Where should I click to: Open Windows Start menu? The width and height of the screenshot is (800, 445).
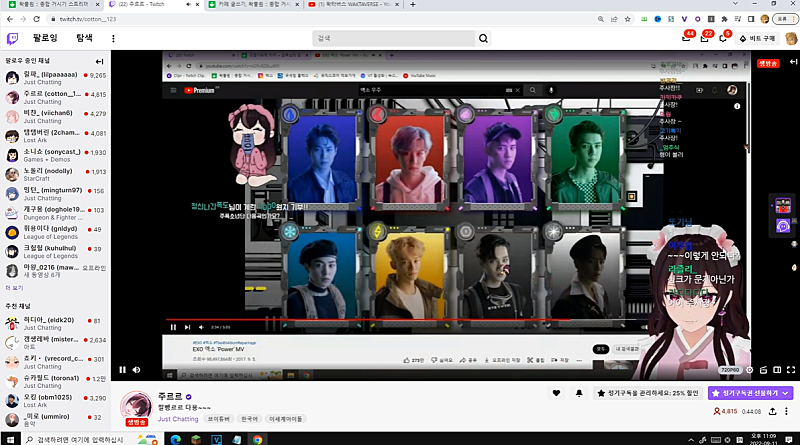10,439
